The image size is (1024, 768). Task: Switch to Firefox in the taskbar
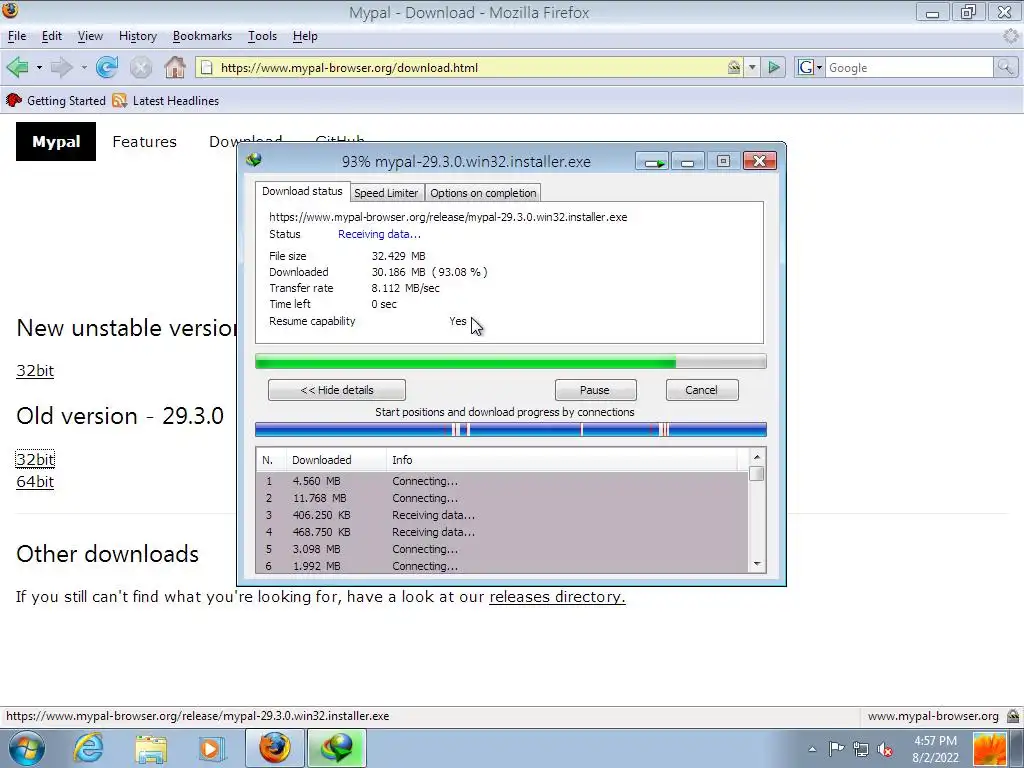pos(274,748)
